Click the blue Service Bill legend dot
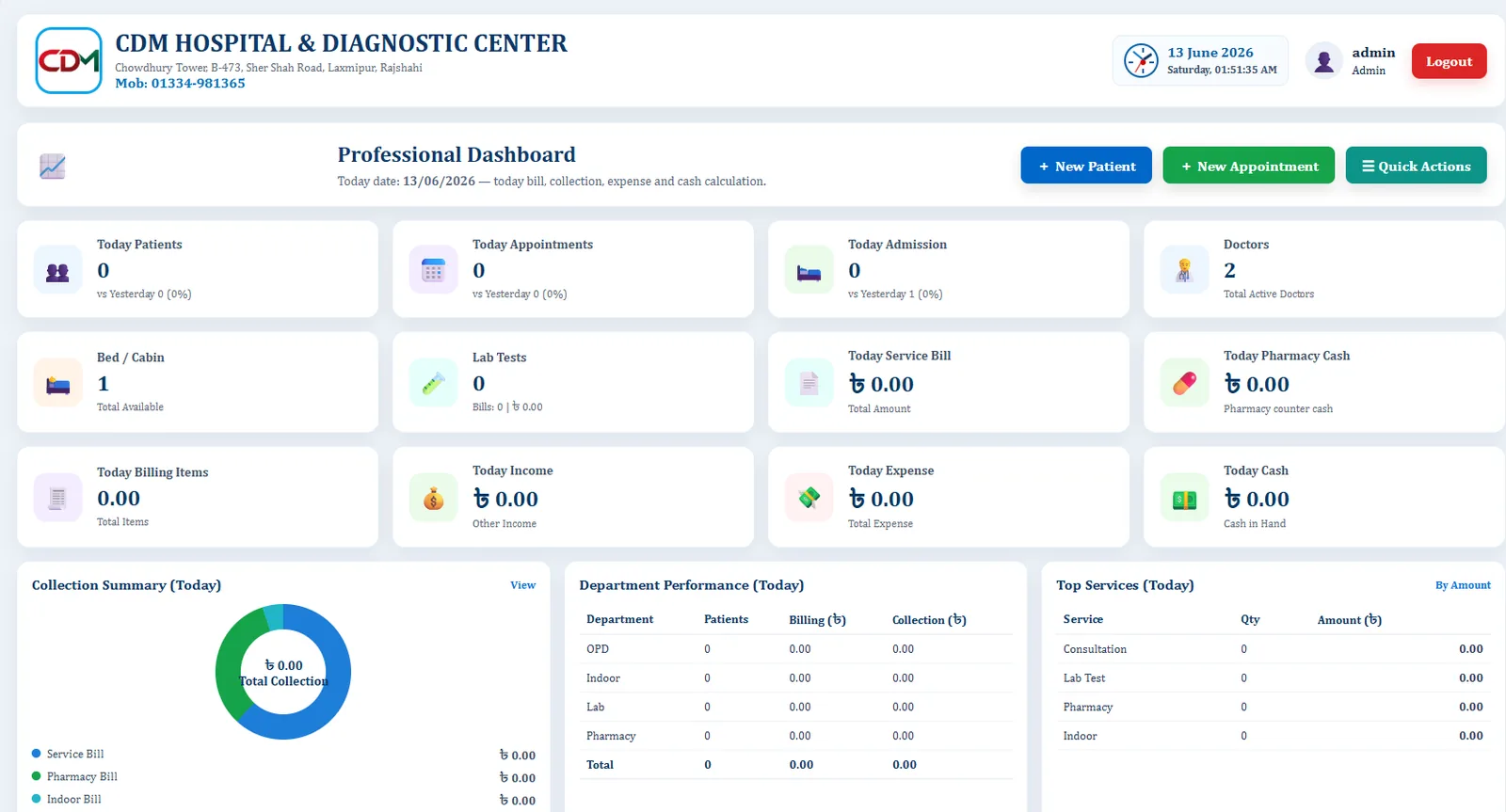Image resolution: width=1506 pixels, height=812 pixels. coord(37,754)
